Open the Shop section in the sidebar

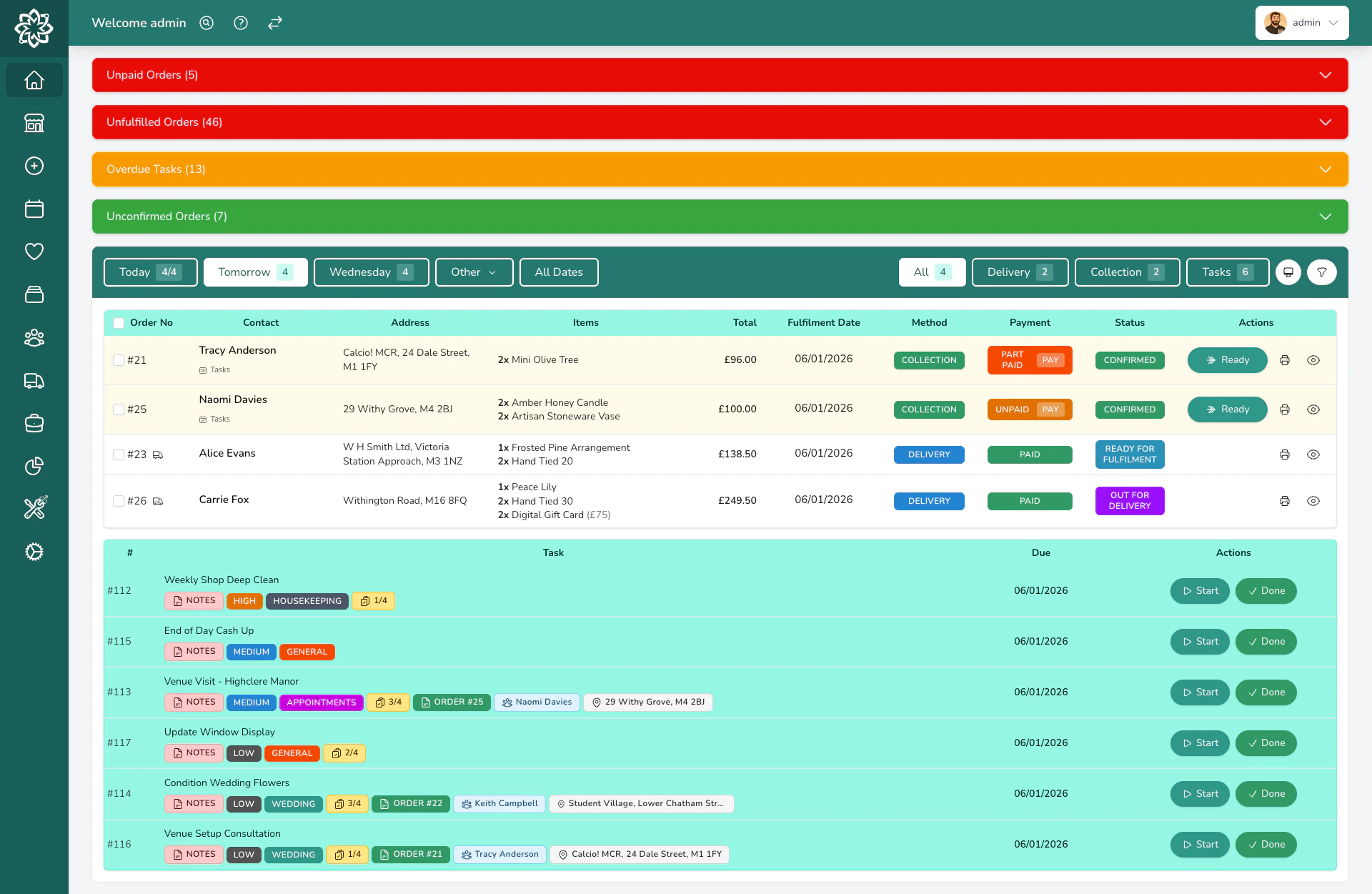34,123
